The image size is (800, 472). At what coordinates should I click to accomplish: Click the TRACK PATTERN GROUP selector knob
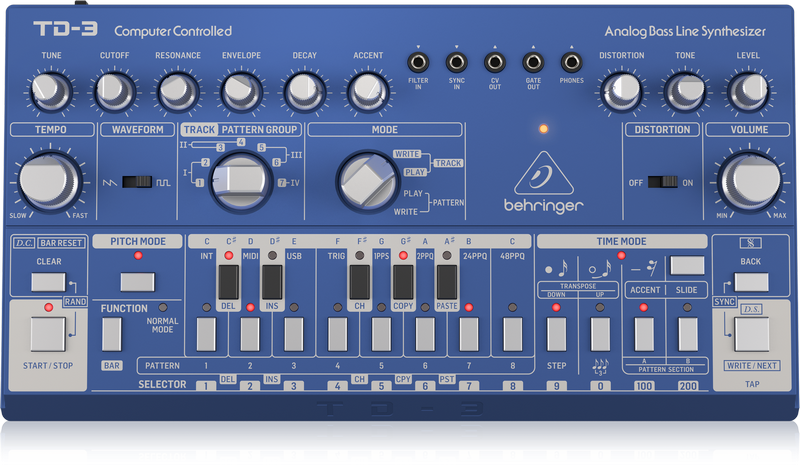(x=239, y=179)
